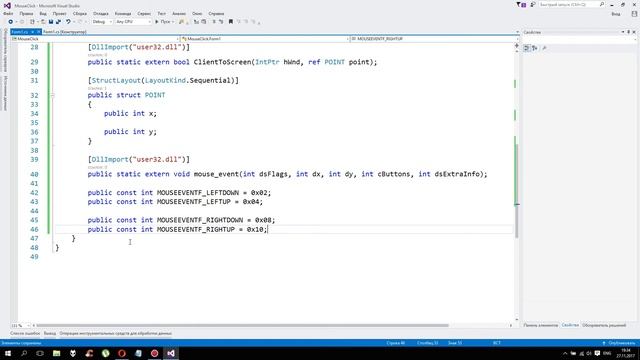
Task: Open the Правка menu
Action: click(x=26, y=13)
